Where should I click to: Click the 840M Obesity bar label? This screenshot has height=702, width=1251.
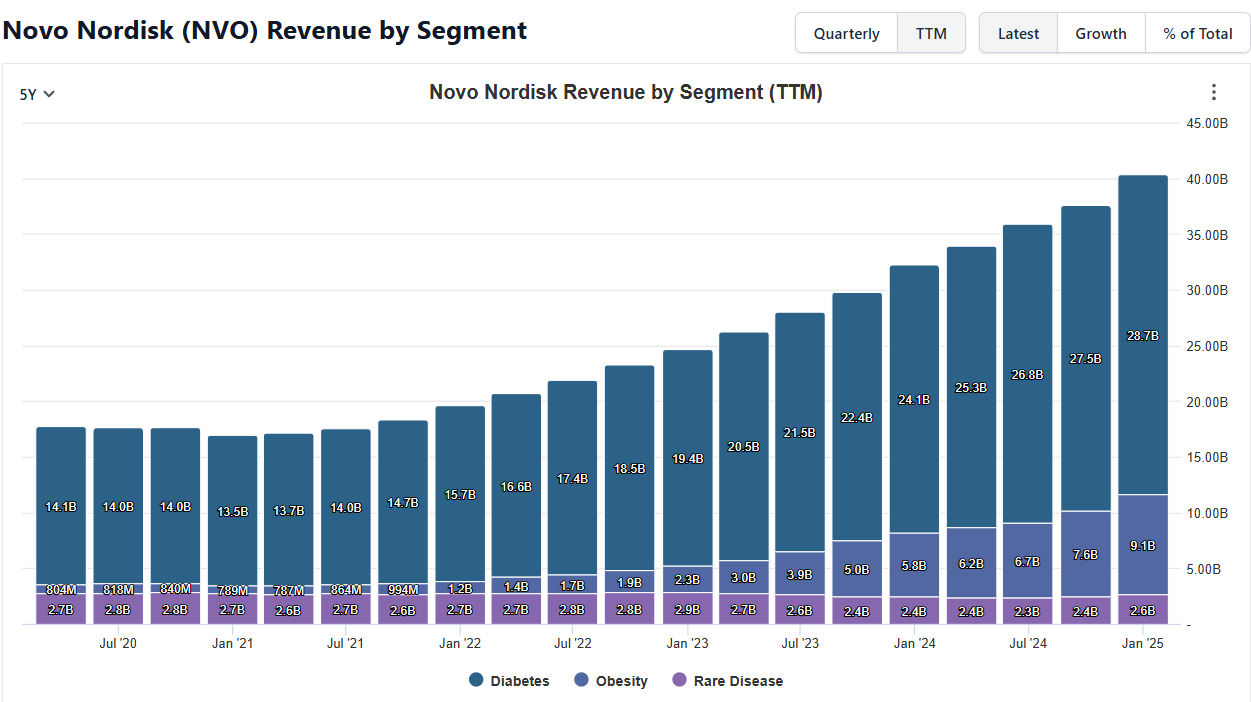pos(175,589)
